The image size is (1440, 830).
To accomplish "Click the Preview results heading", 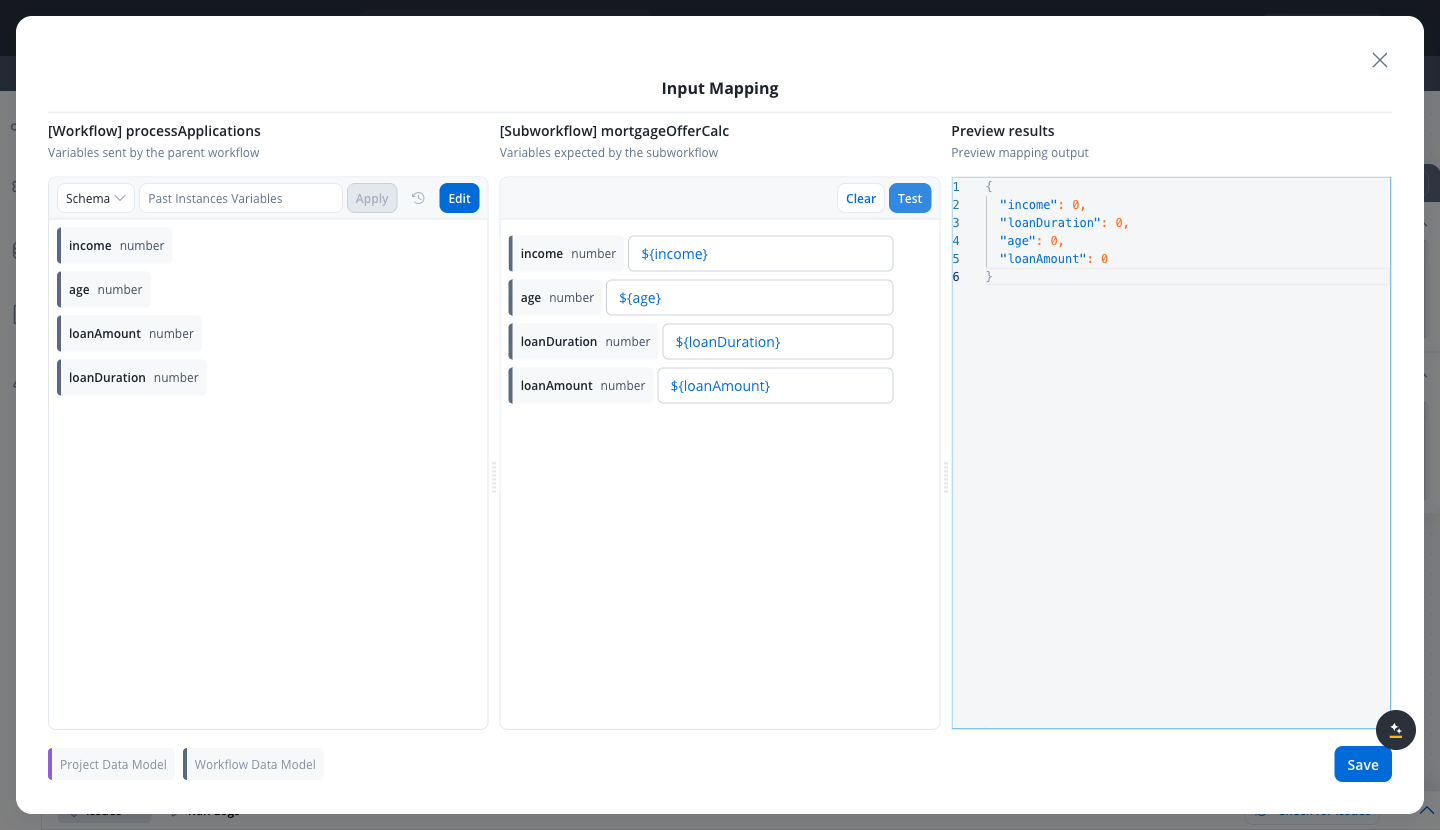I will pyautogui.click(x=1003, y=131).
